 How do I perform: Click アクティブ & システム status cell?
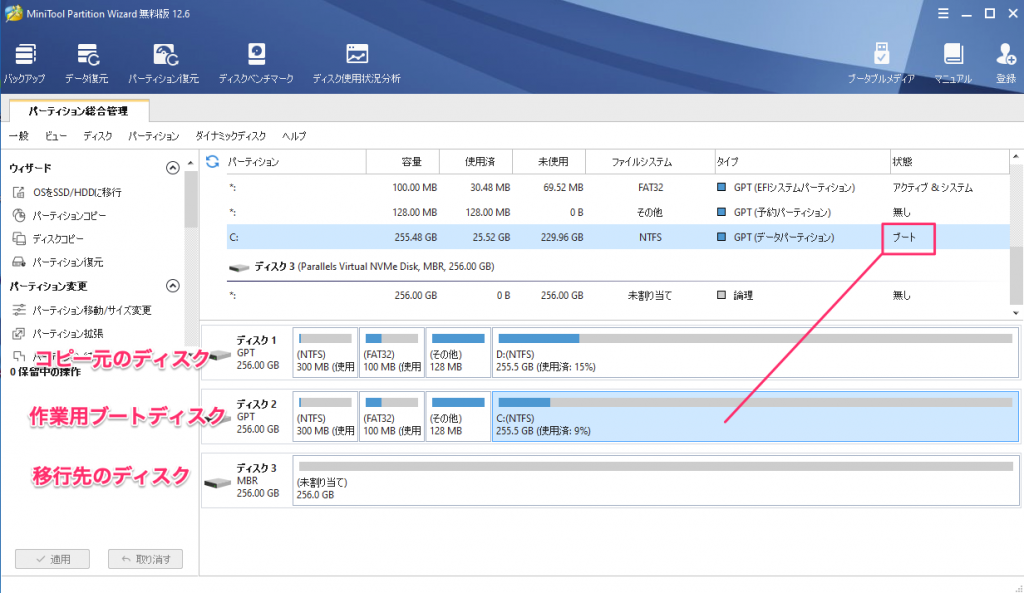(933, 187)
